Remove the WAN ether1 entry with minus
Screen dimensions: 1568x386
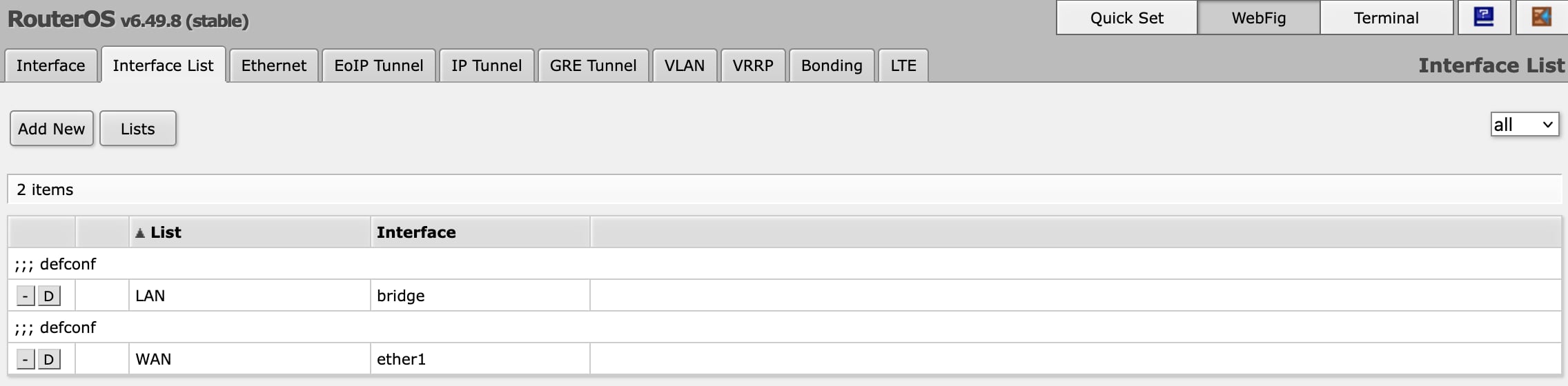[26, 360]
